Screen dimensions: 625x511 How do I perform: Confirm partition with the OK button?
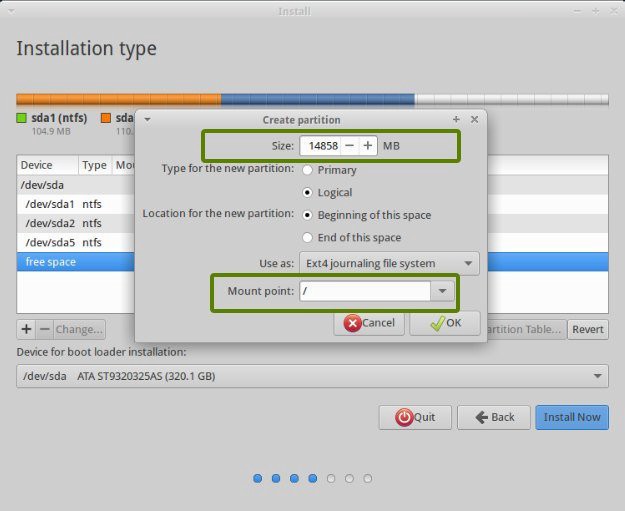coord(444,323)
